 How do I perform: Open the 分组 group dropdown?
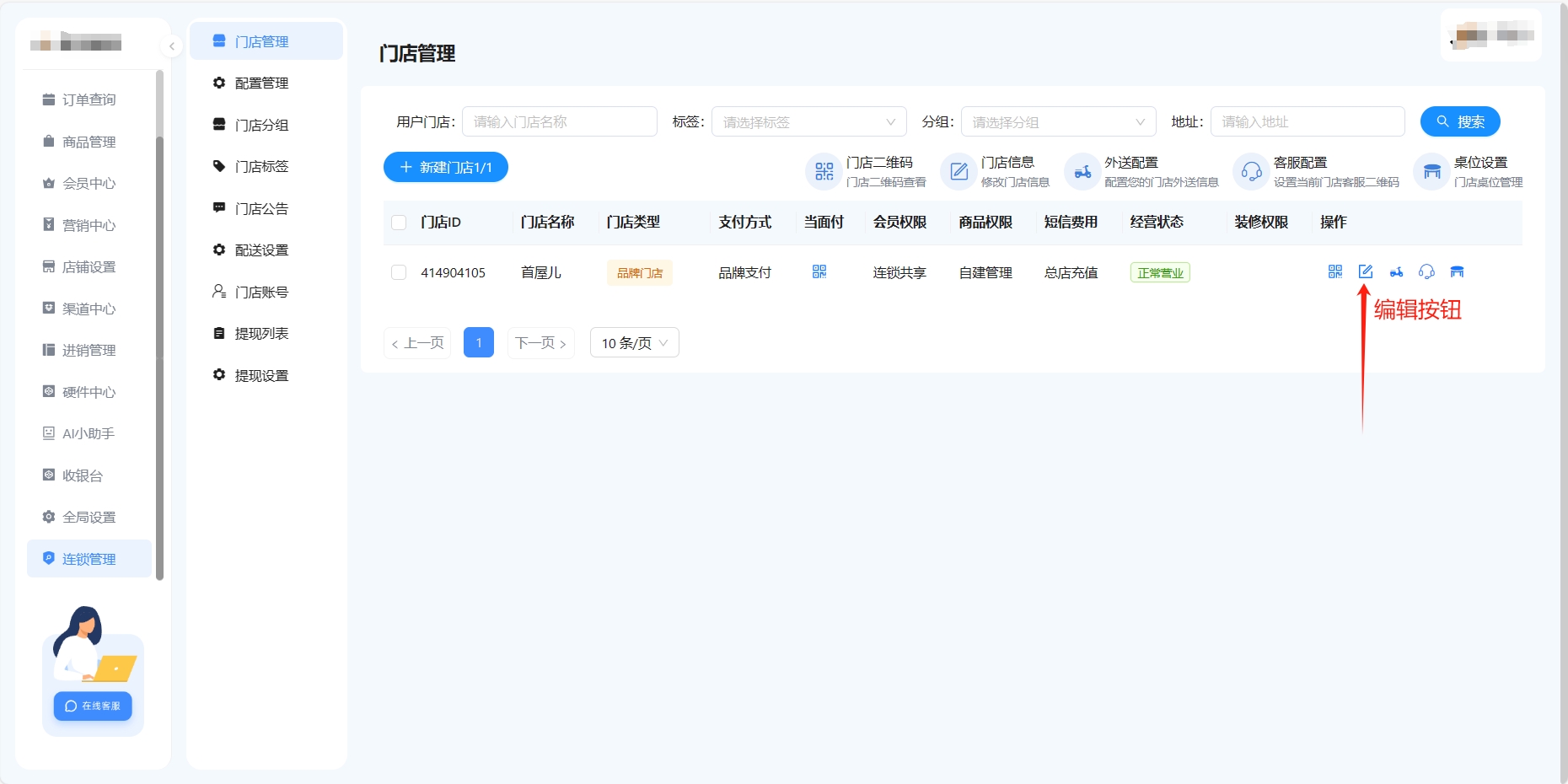click(x=1057, y=122)
